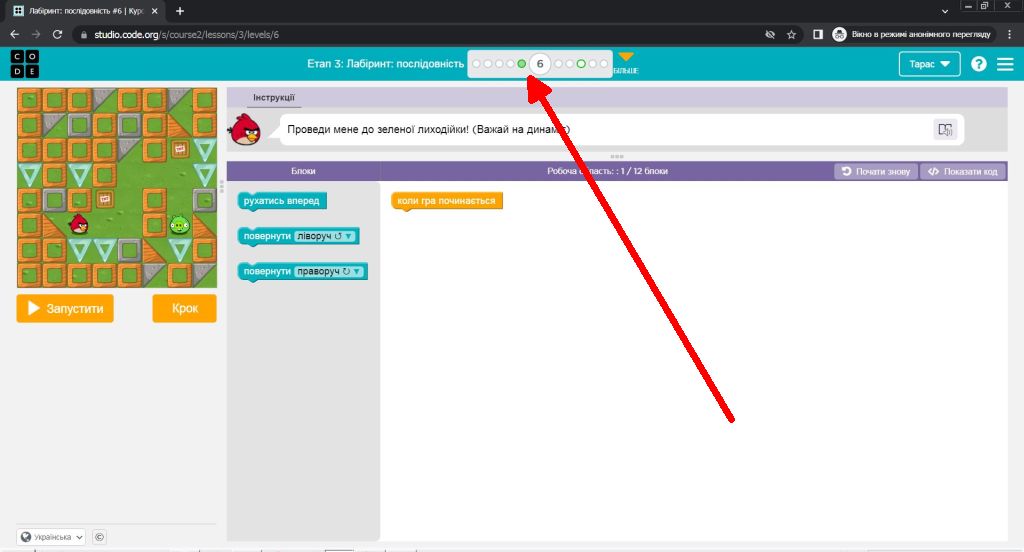Select the 'коли гра починається' block
1024x552 pixels.
447,201
